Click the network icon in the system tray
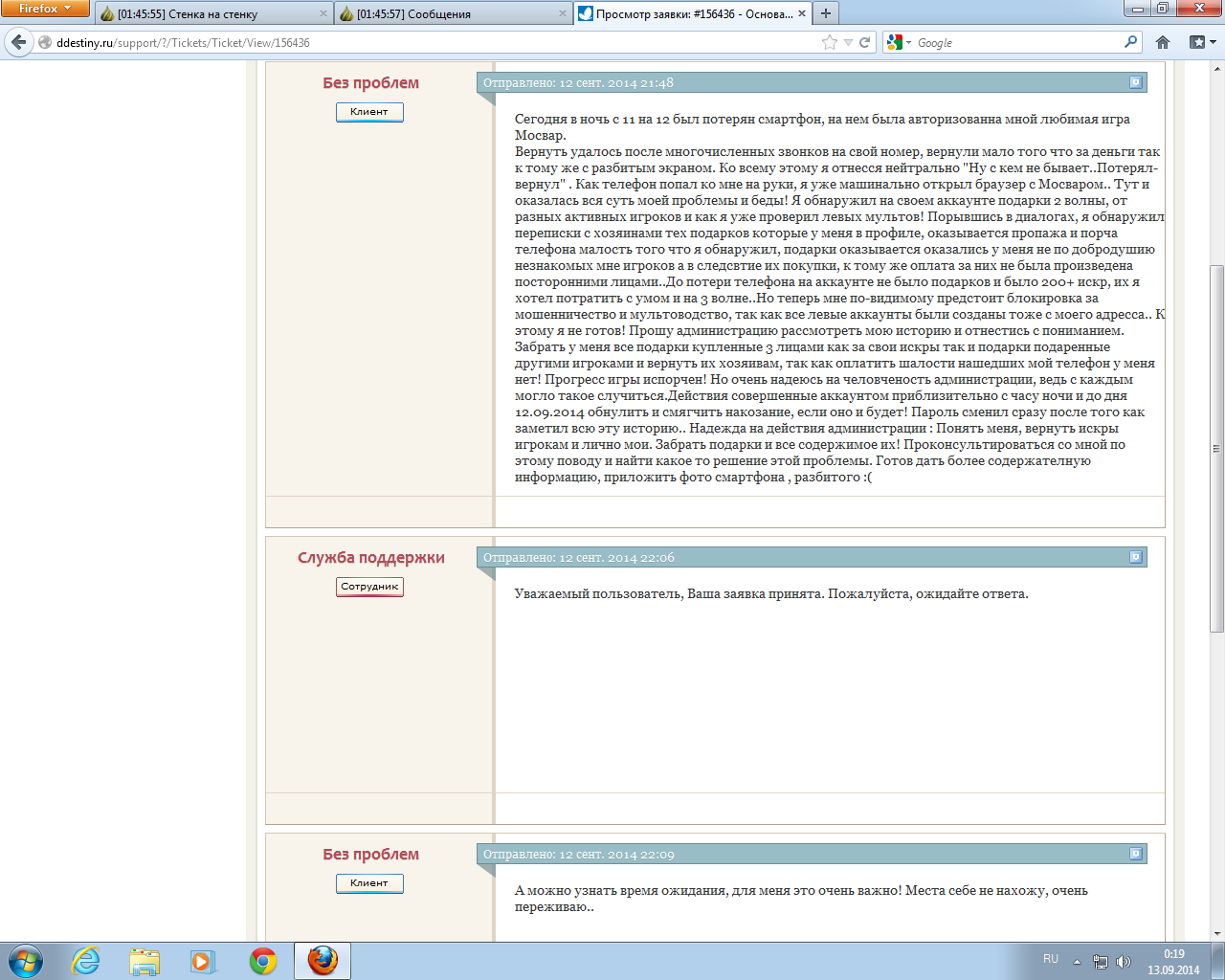 click(1101, 962)
